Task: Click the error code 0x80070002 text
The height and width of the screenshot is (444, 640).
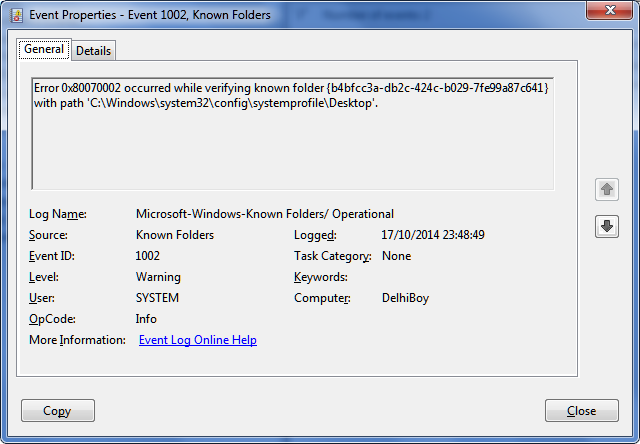Action: tap(91, 88)
